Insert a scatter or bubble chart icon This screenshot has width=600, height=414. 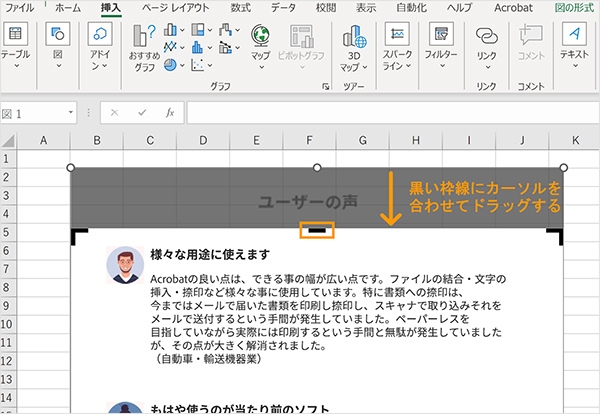(x=198, y=65)
